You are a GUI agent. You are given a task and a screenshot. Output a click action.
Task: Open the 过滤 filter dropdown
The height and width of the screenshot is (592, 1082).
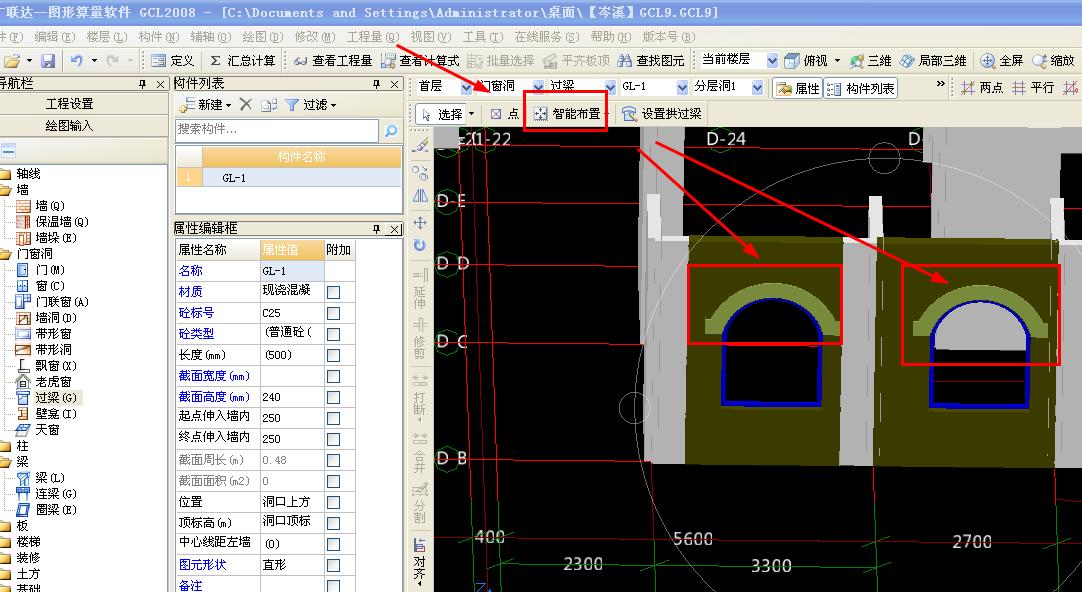(x=311, y=105)
